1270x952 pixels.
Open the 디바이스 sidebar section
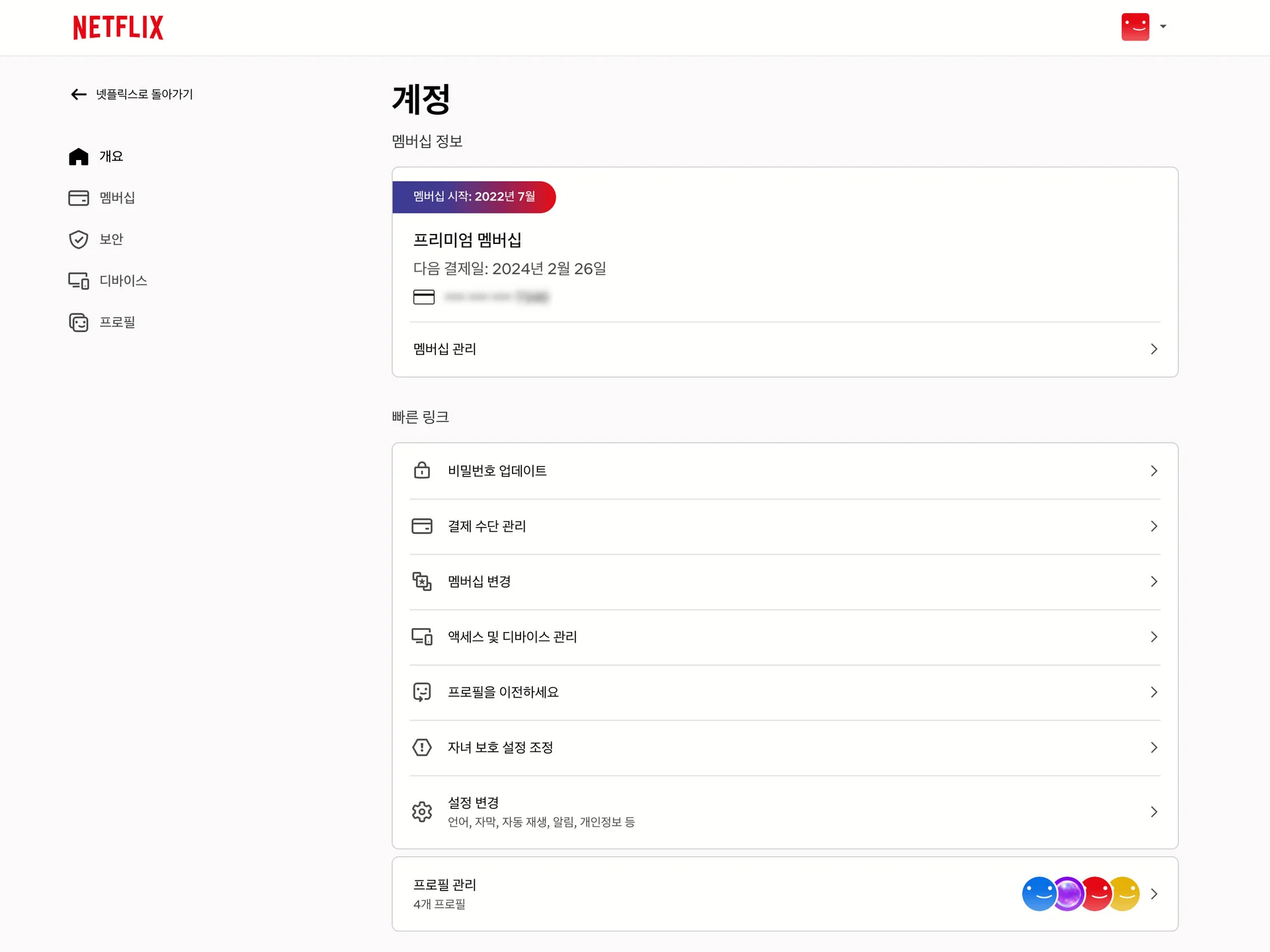coord(124,280)
